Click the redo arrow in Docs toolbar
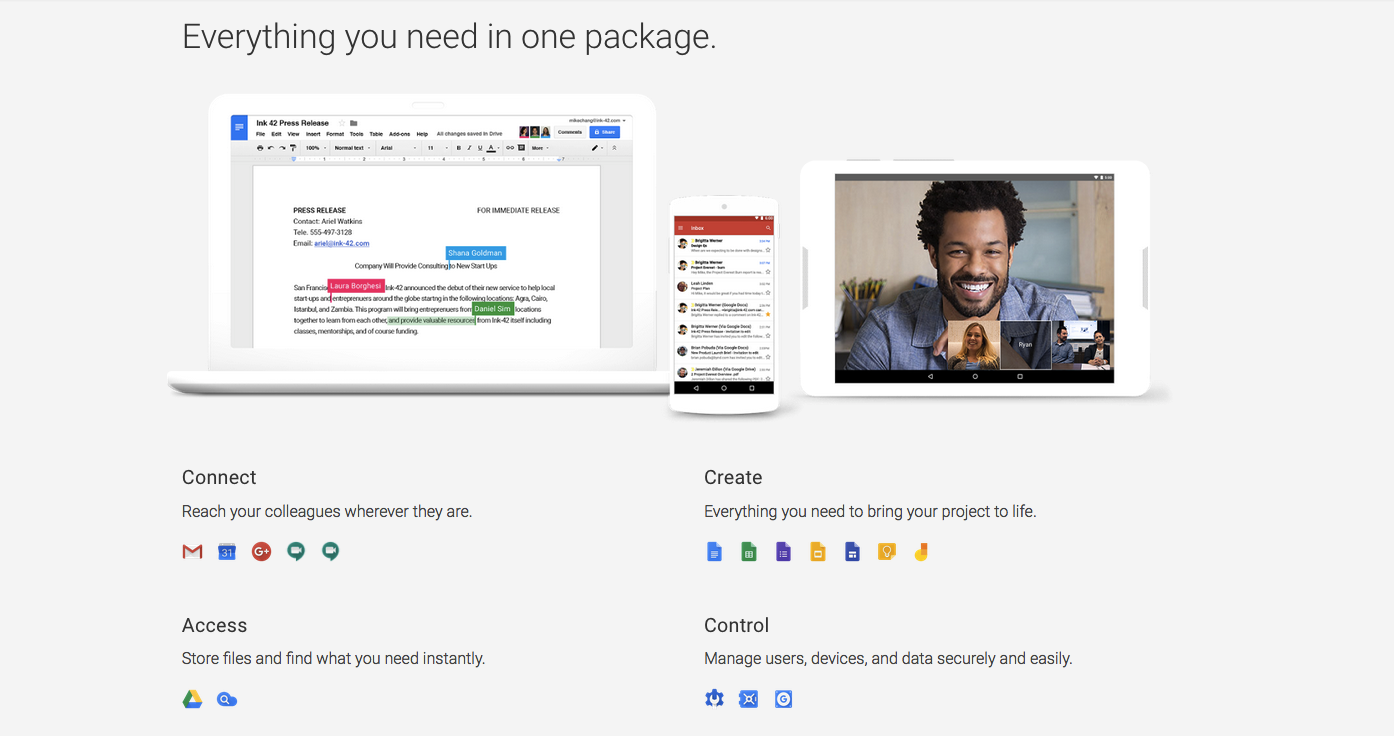 pyautogui.click(x=282, y=148)
